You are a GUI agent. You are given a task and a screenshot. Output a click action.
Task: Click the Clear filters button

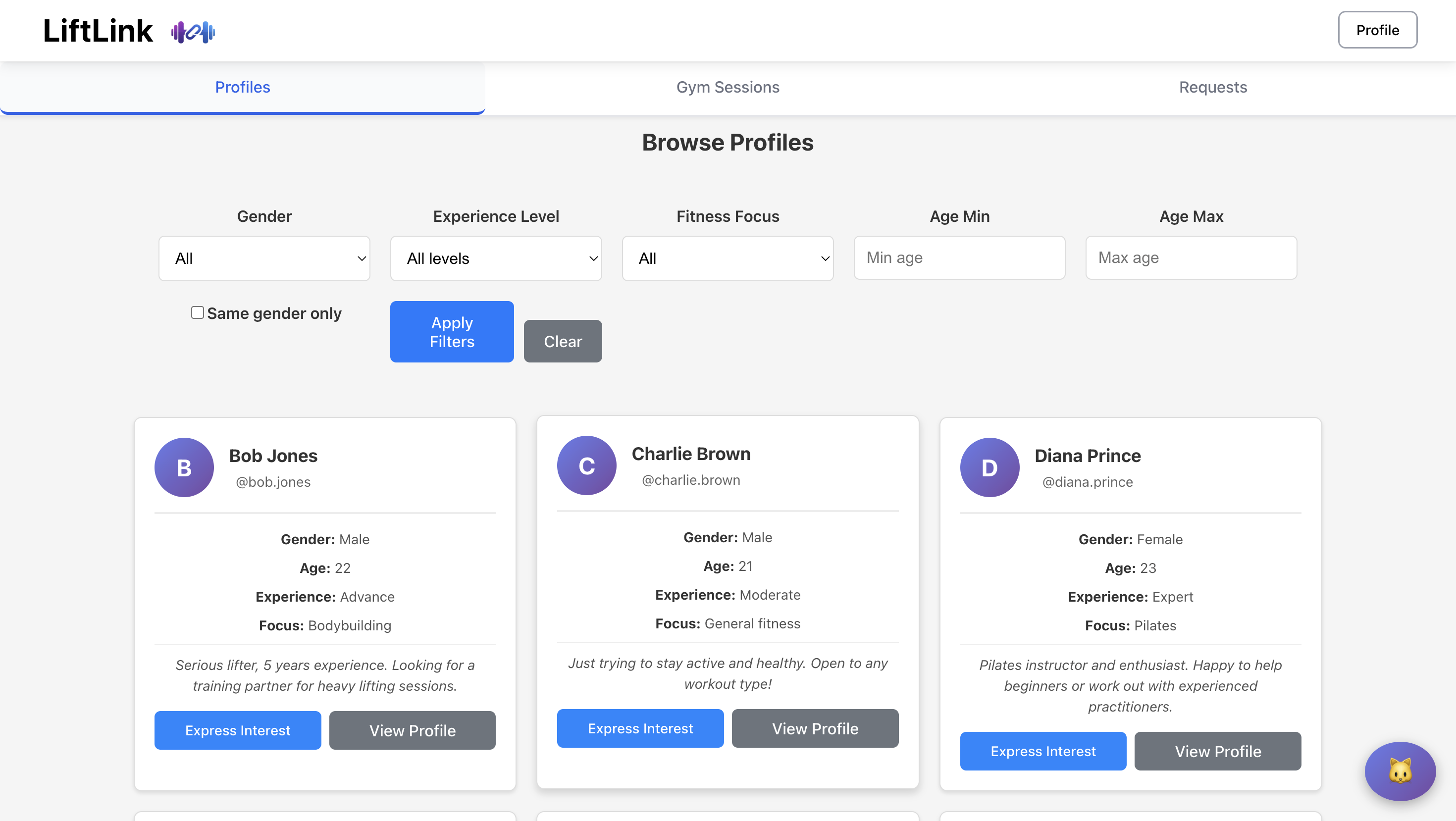click(x=563, y=341)
